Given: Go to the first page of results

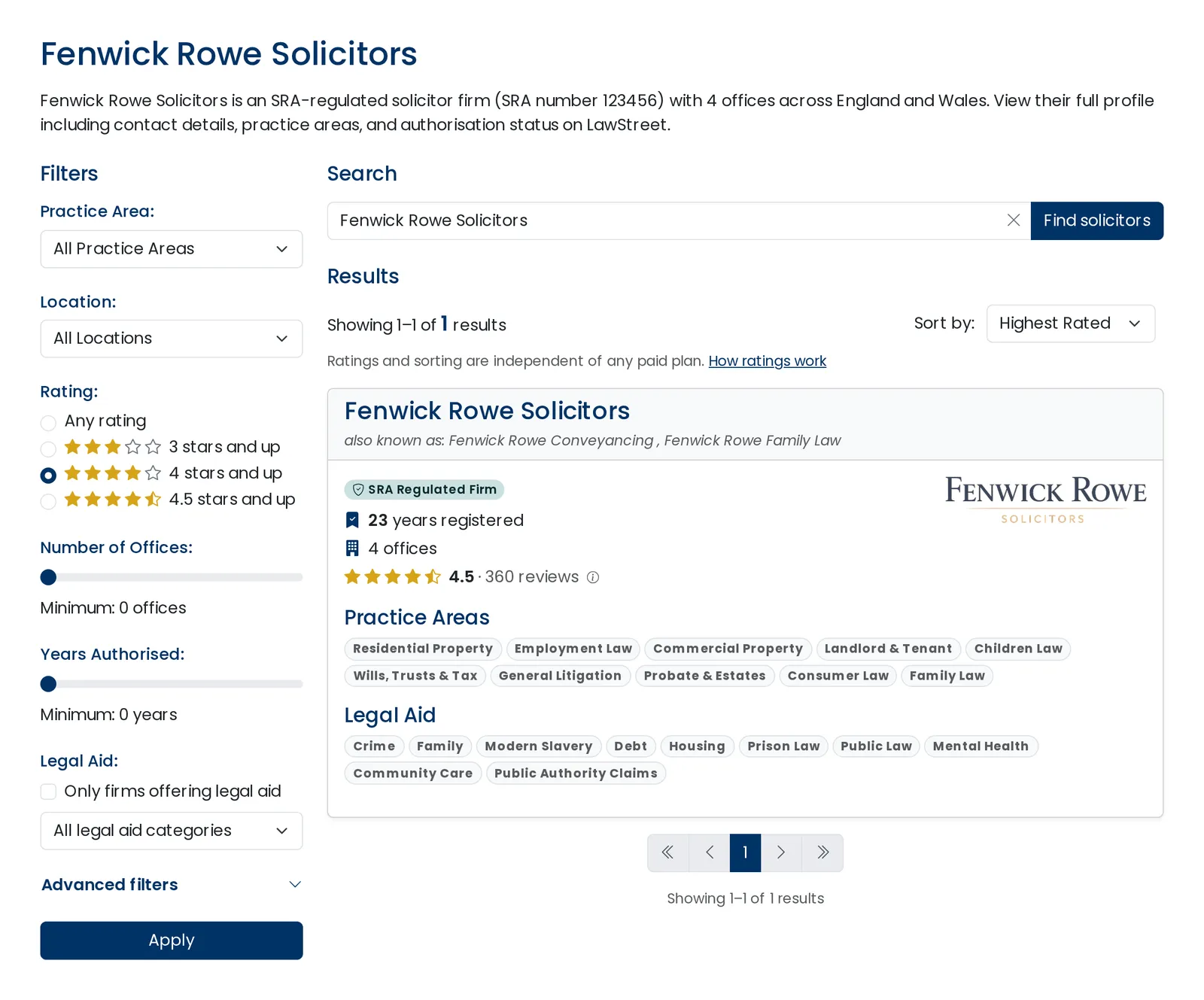Looking at the screenshot, I should [667, 853].
